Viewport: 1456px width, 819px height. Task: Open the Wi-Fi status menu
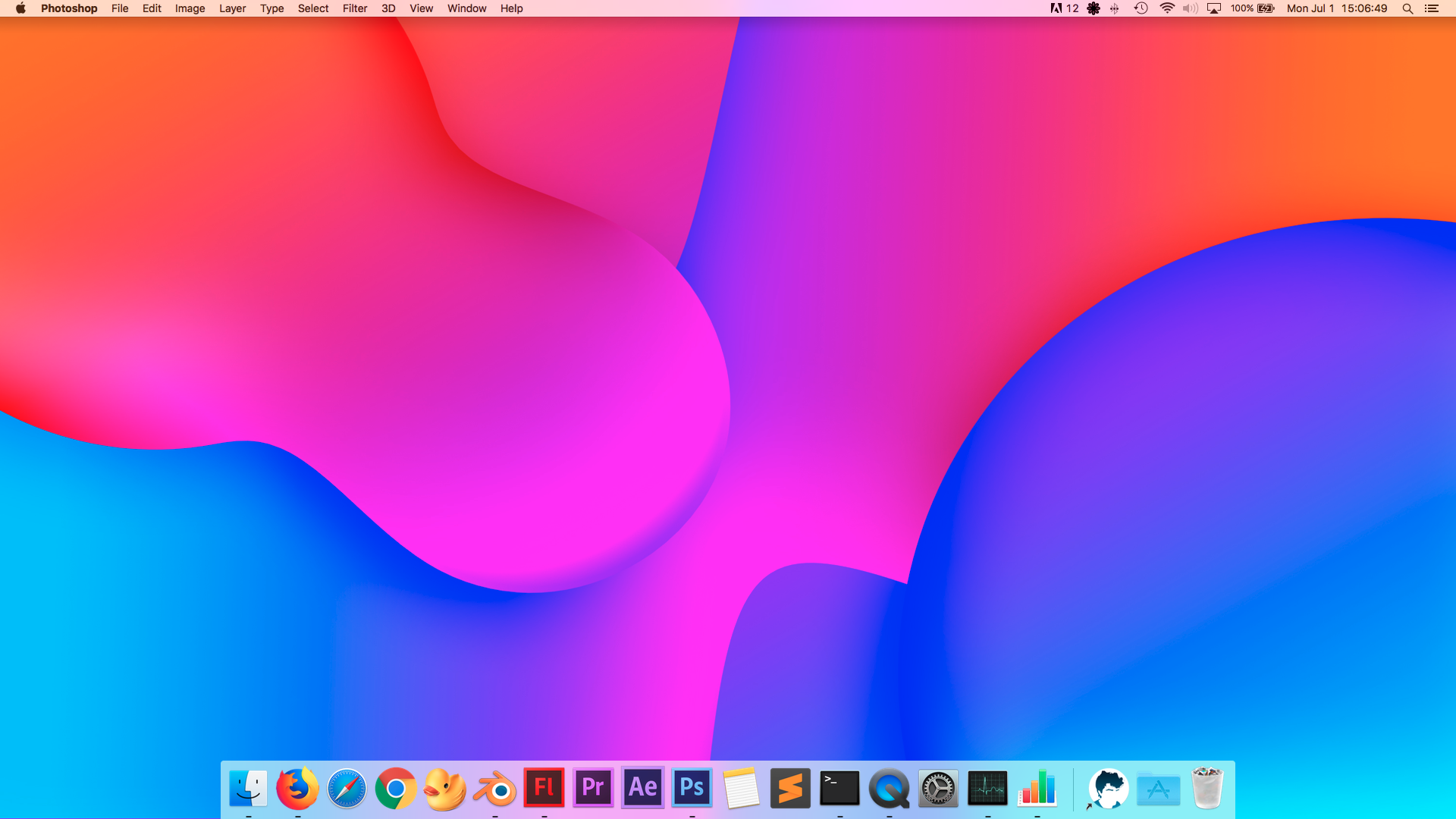pos(1167,8)
